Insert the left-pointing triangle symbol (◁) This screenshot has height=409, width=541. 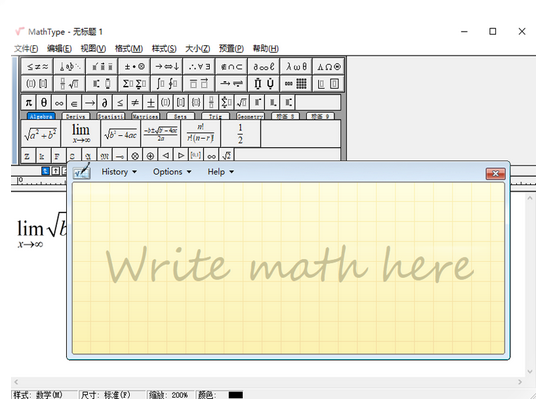click(165, 156)
